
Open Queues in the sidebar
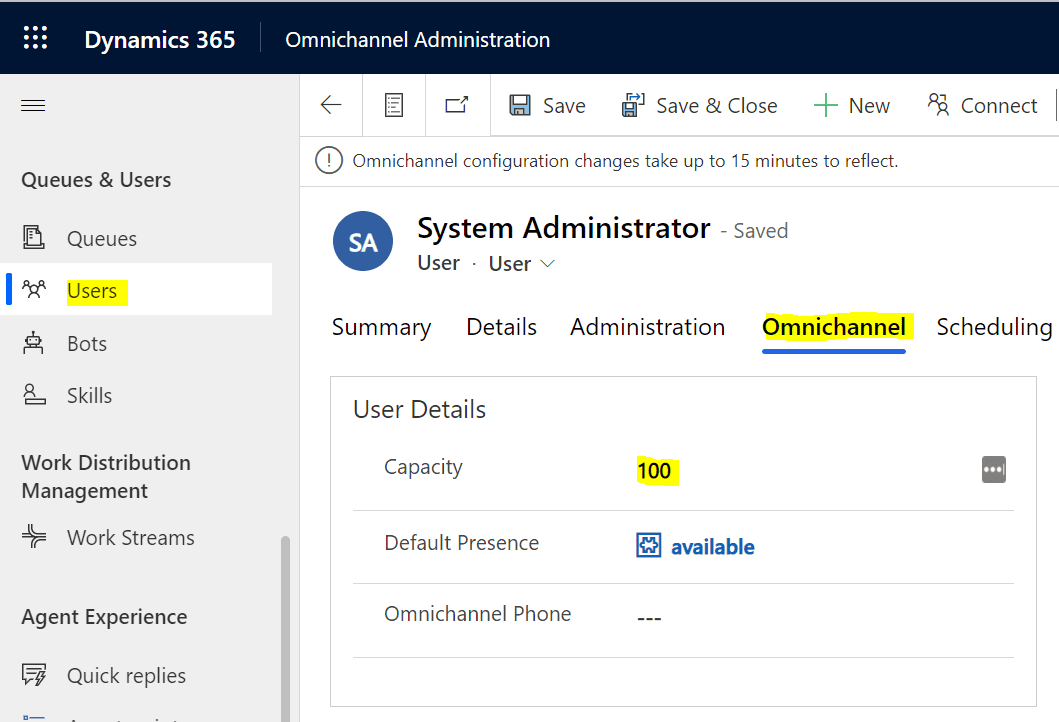pos(101,238)
